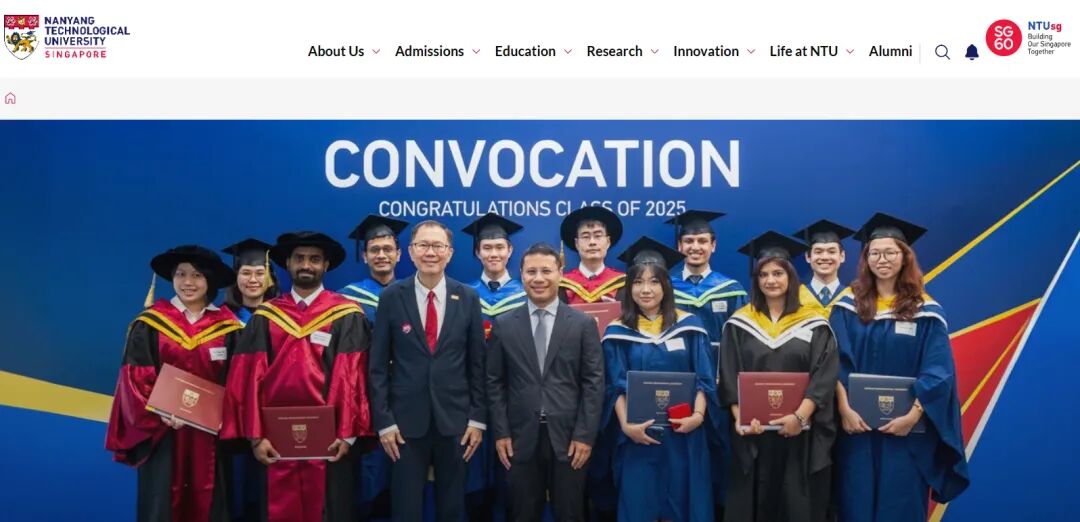This screenshot has width=1080, height=522.
Task: Open the Alumni menu item
Action: click(890, 52)
